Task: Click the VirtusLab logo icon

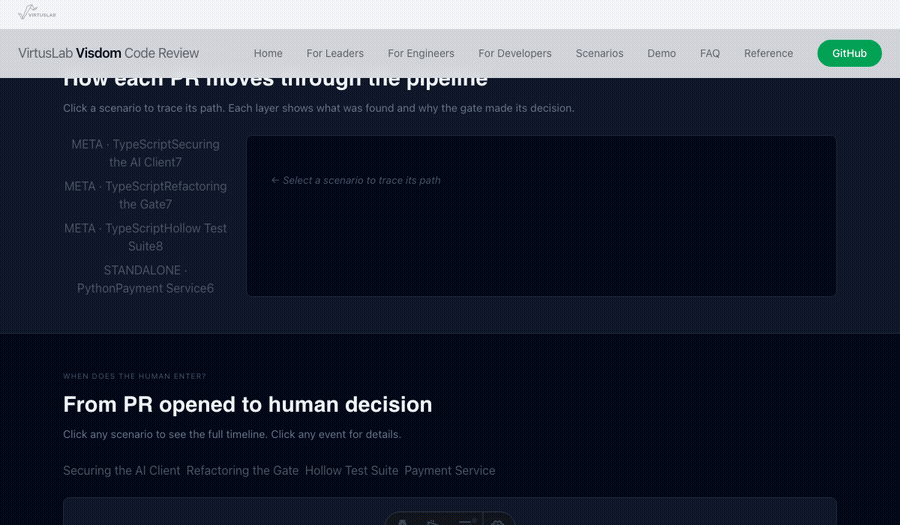Action: tap(37, 13)
